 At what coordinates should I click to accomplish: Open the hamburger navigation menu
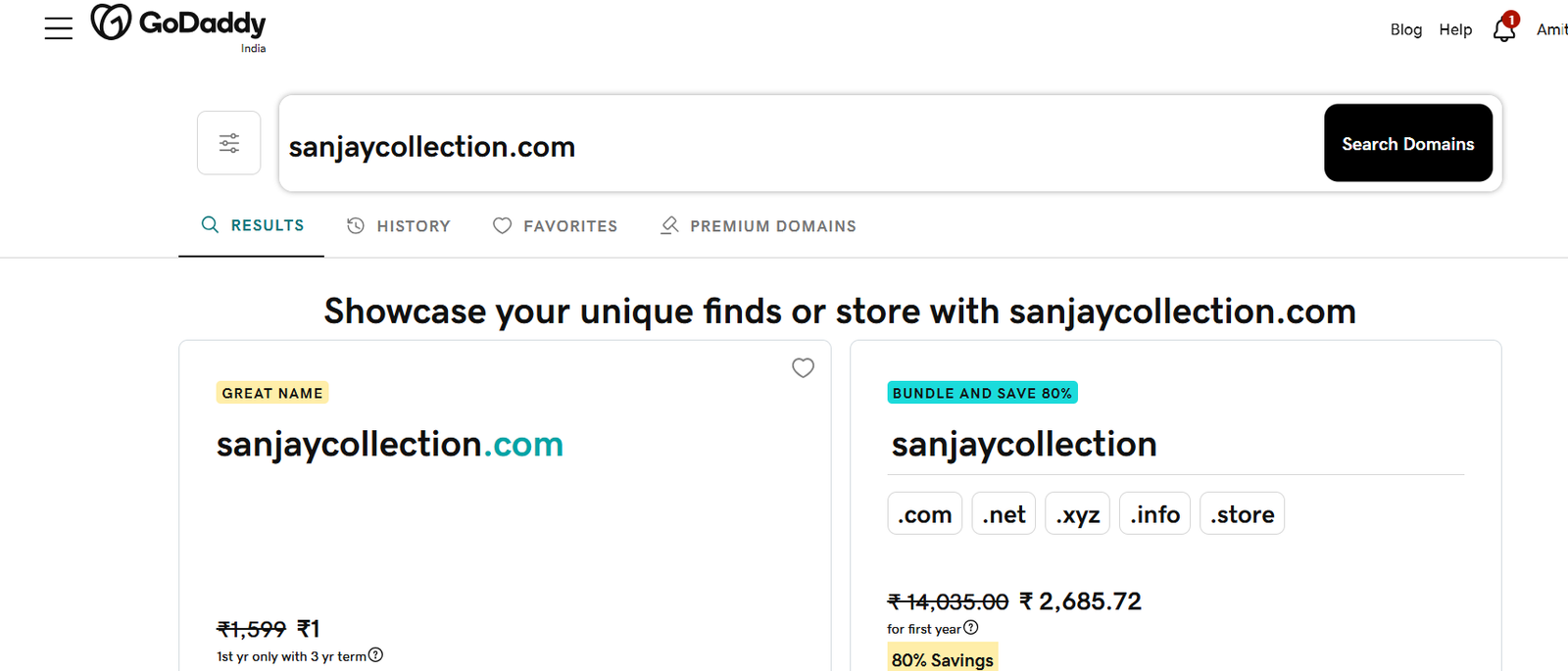(x=59, y=28)
